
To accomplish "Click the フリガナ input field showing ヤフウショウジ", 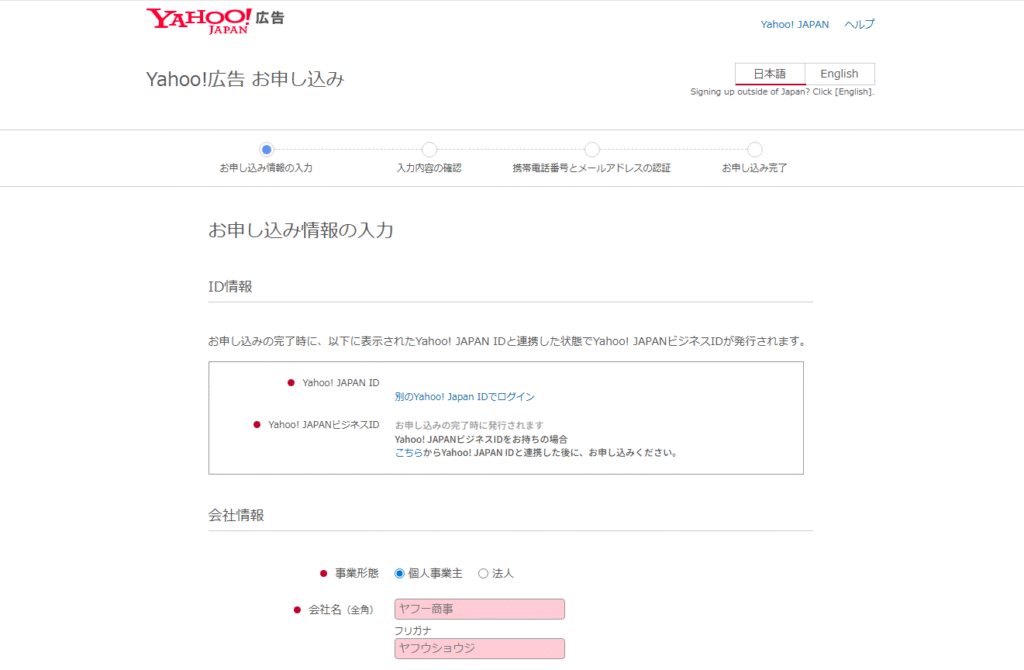I will 479,648.
